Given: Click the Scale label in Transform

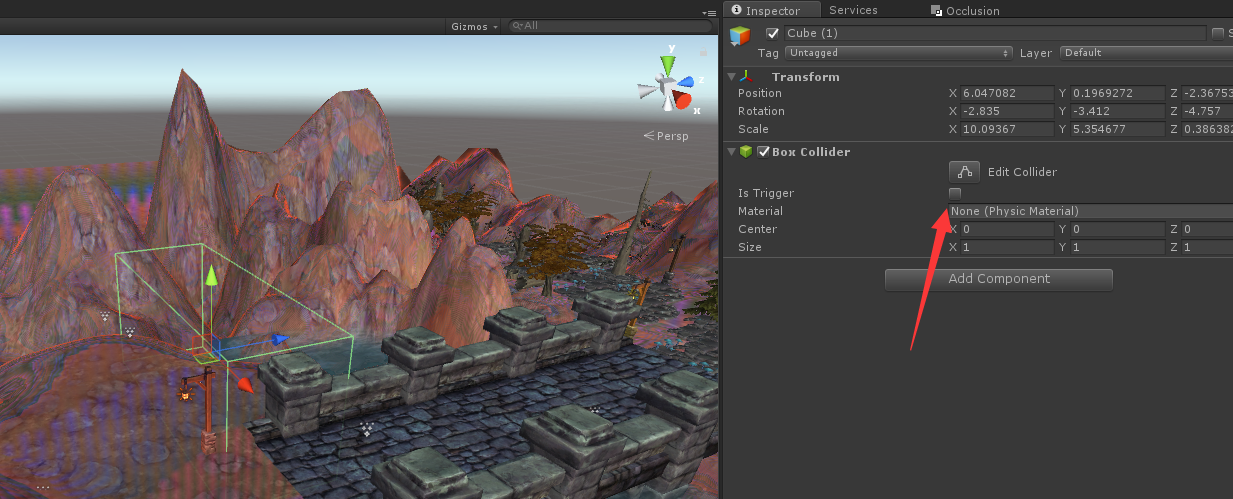Looking at the screenshot, I should click(753, 129).
